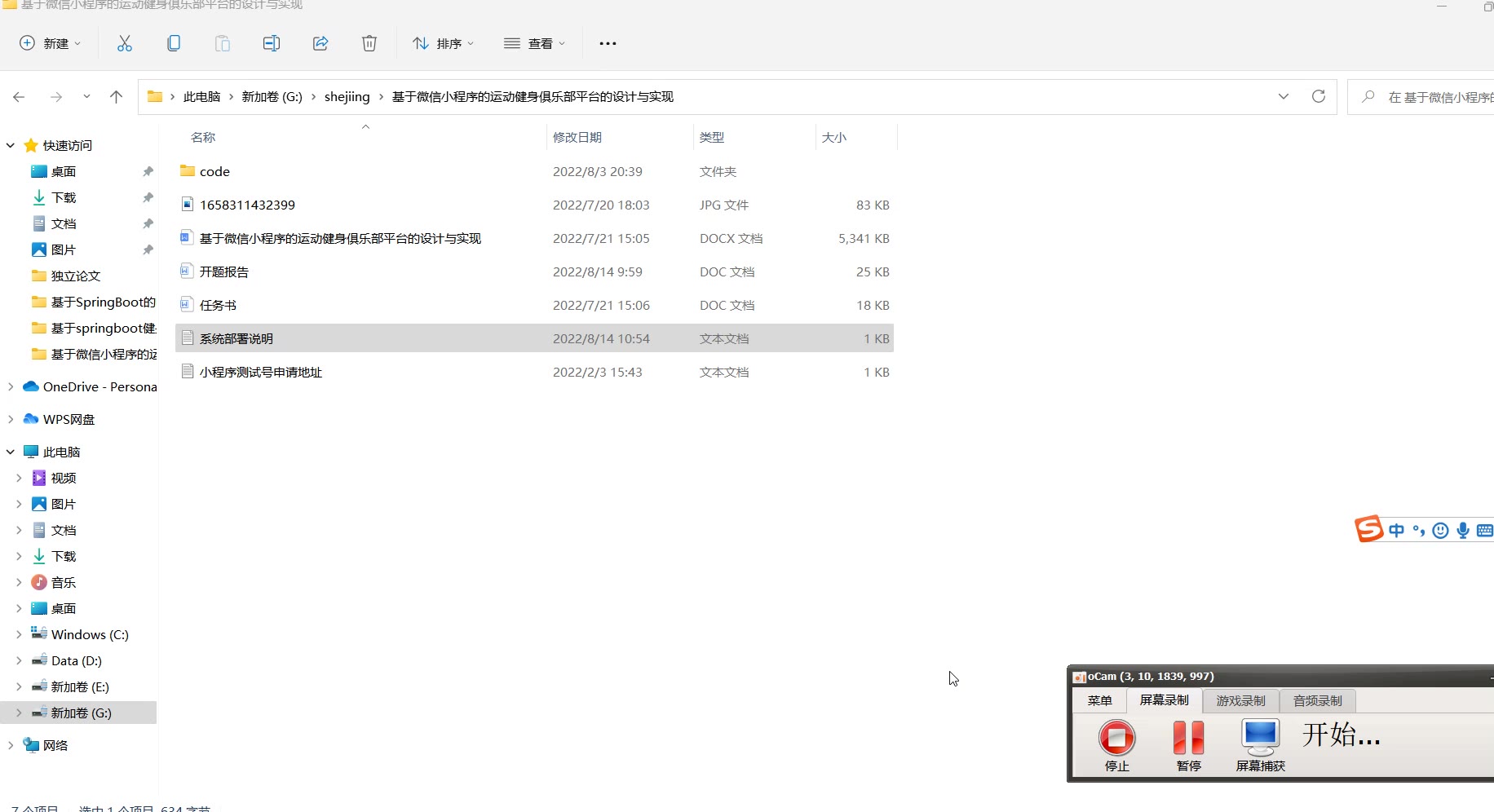The image size is (1494, 812).
Task: Click the Sogou soft keyboard icon
Action: [x=1485, y=531]
